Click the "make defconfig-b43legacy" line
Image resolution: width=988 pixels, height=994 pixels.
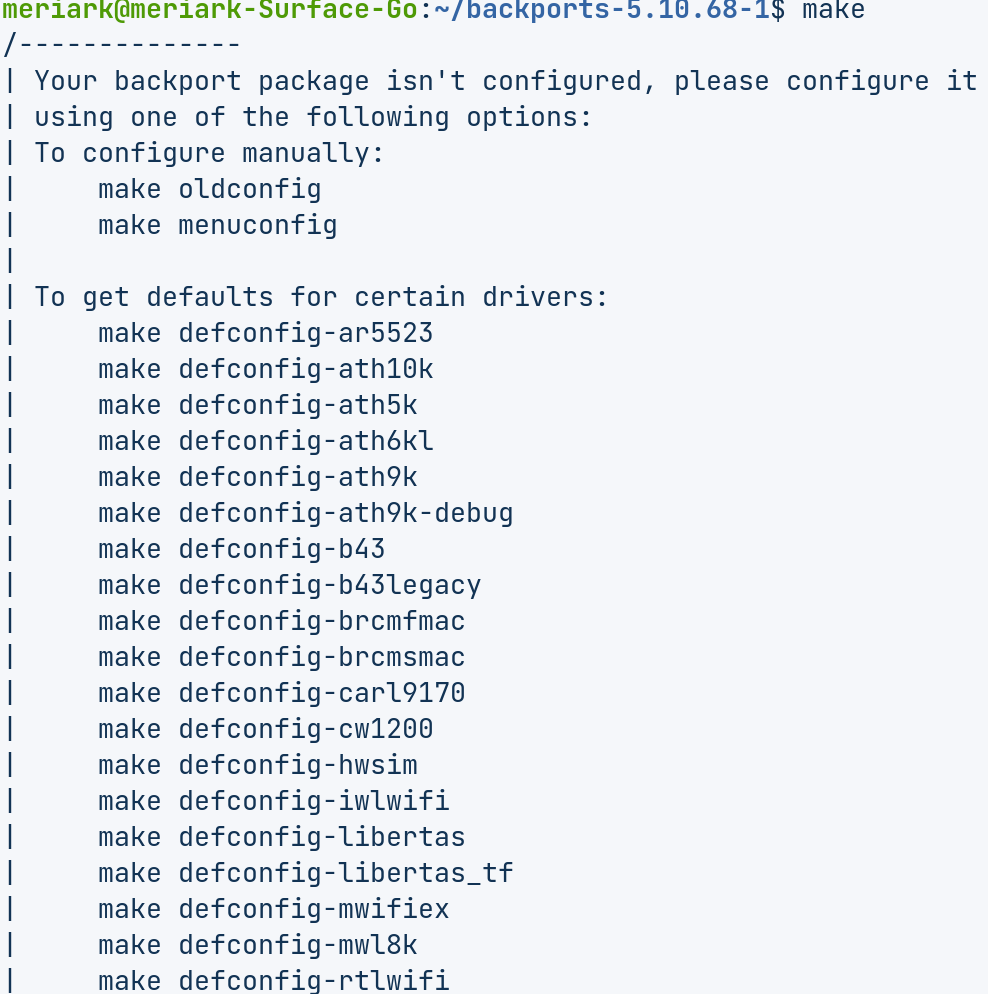[x=289, y=585]
